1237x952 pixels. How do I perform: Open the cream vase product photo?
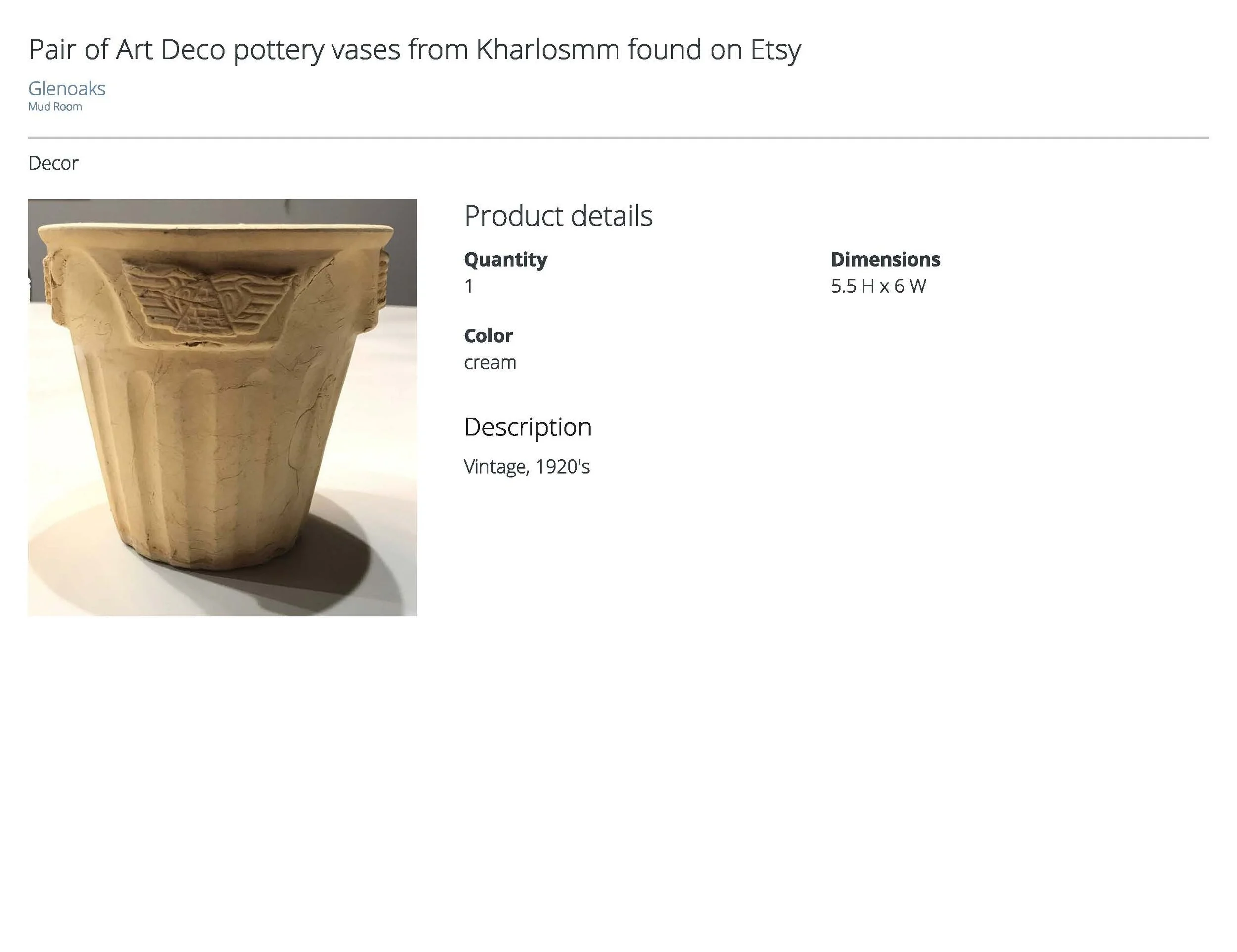click(x=222, y=407)
